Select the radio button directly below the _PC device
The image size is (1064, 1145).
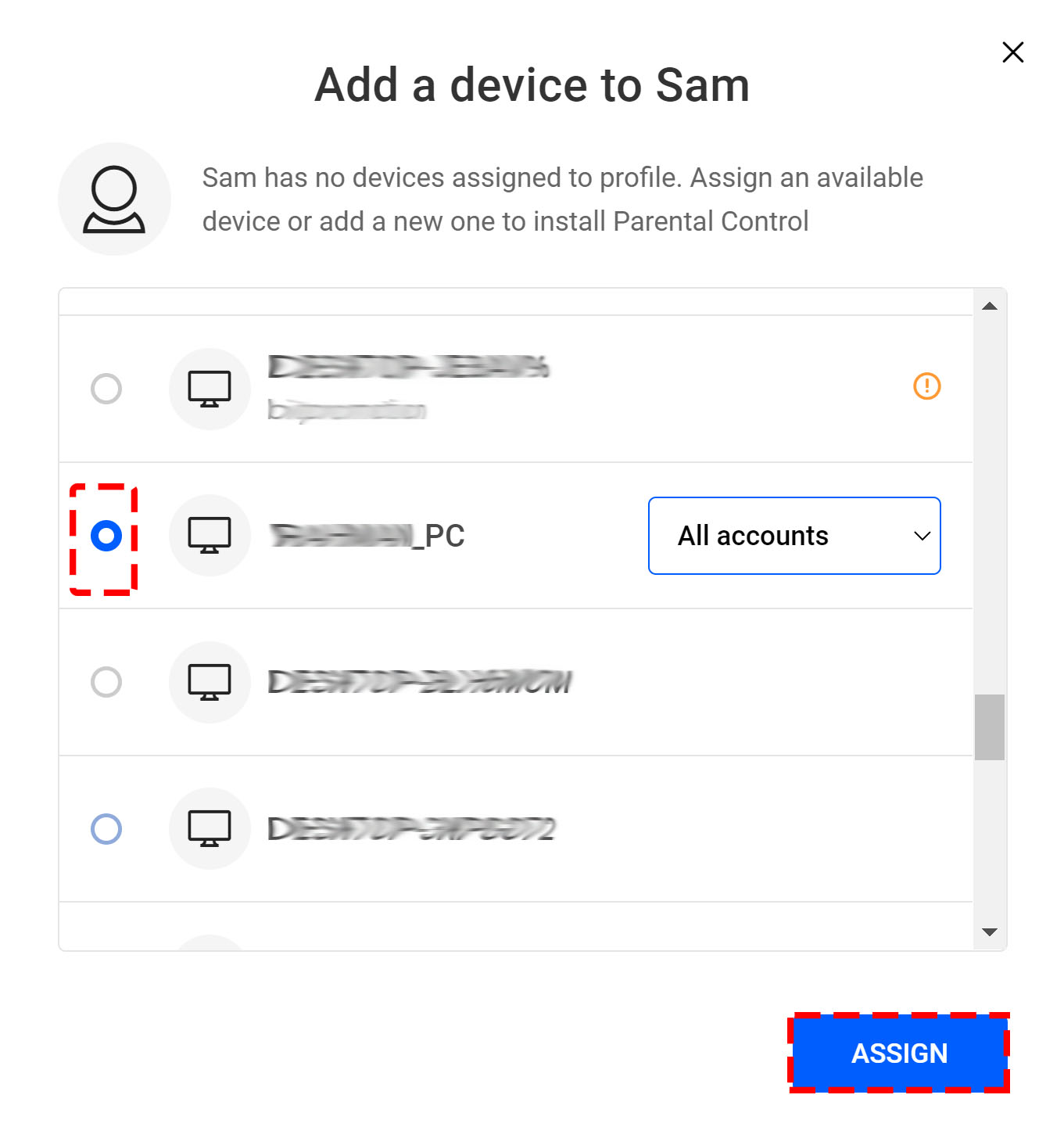(106, 682)
